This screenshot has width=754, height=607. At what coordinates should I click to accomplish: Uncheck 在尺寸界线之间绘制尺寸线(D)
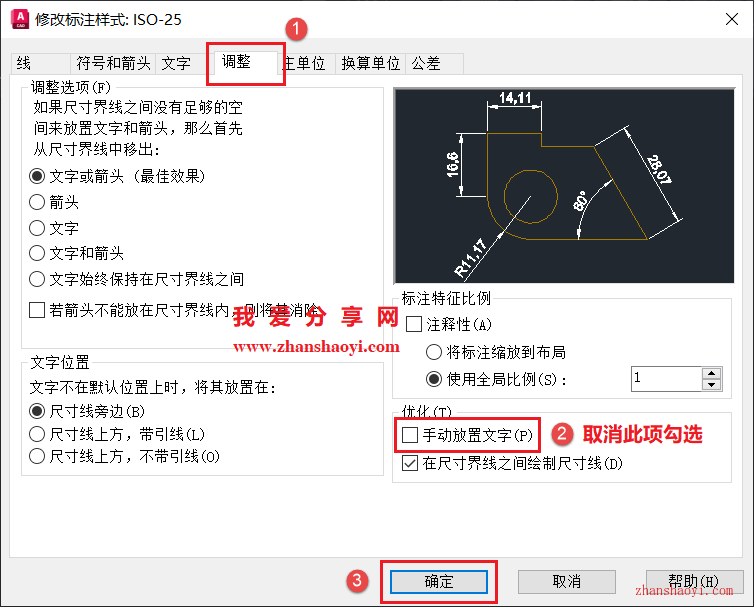pyautogui.click(x=410, y=464)
